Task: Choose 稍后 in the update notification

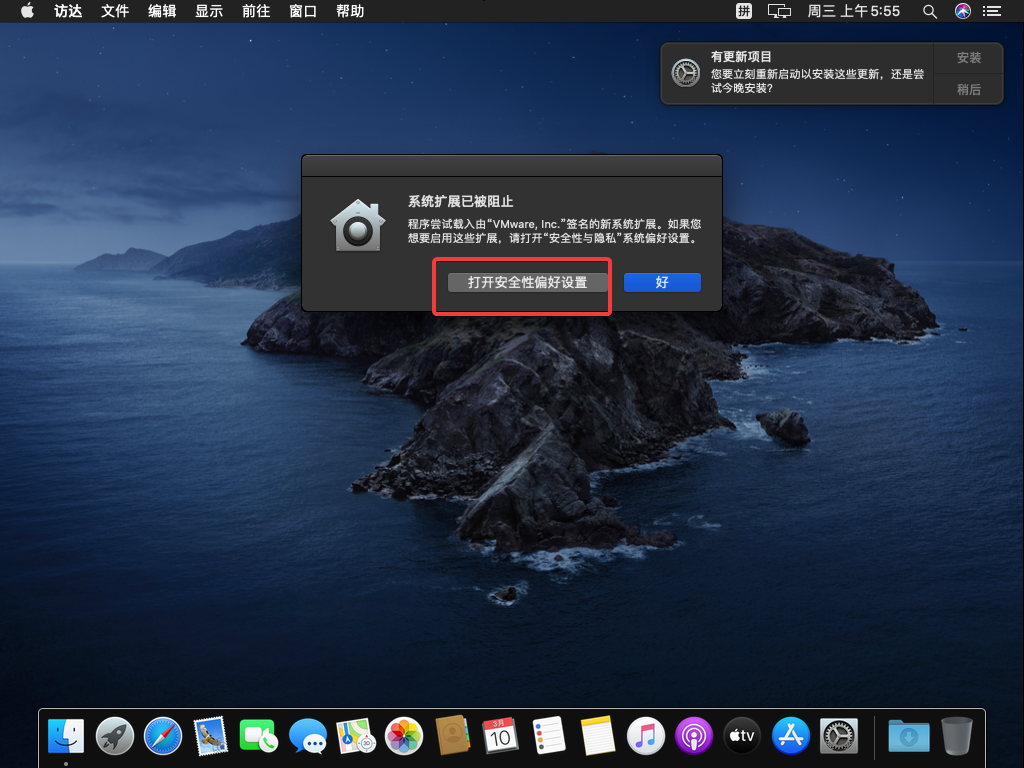Action: tap(968, 89)
